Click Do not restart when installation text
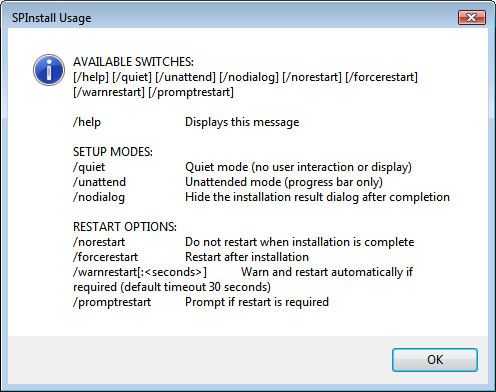496x392 pixels. [x=299, y=242]
